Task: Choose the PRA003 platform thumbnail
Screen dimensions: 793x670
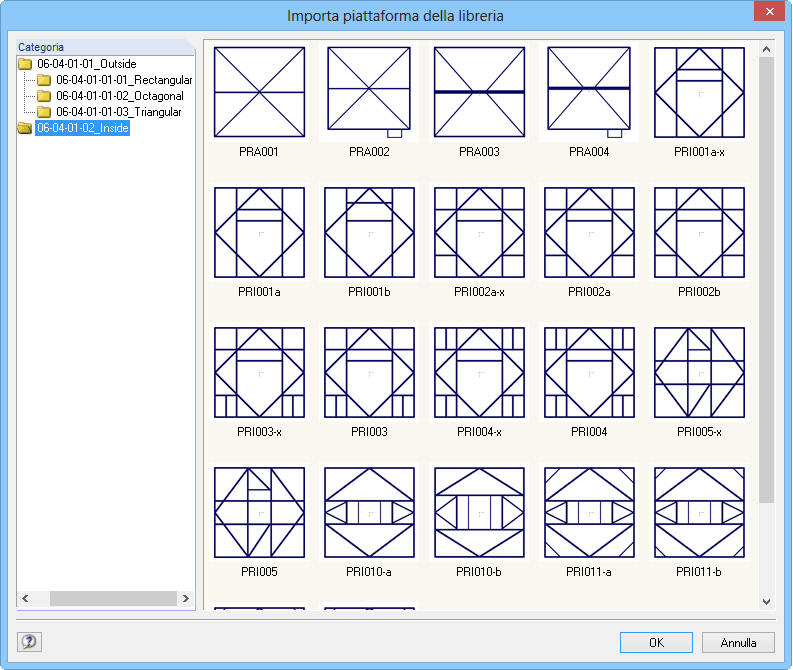Action: point(479,92)
